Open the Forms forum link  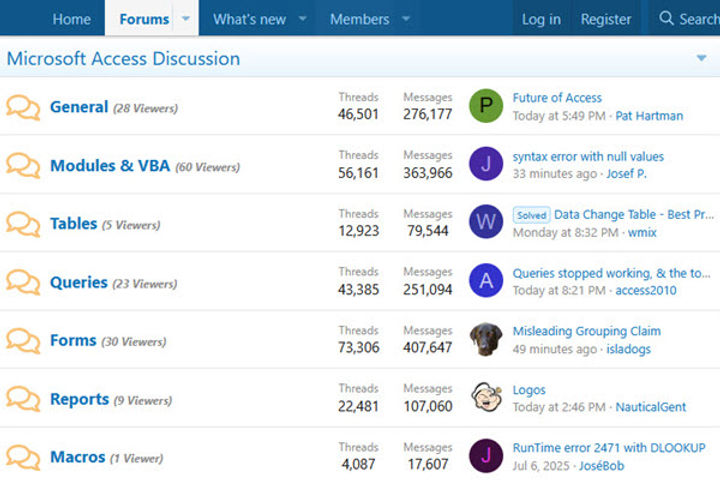point(73,340)
